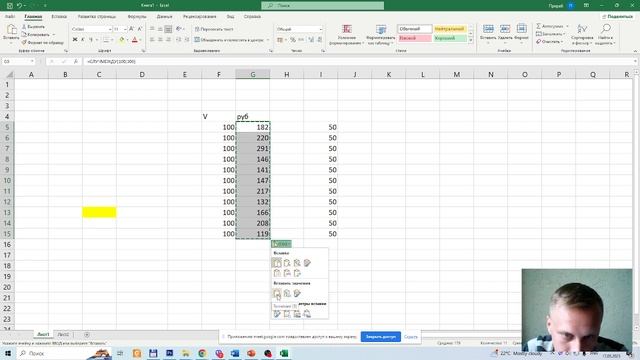Click the yellow-filled cell C13
640x360 pixels.
coord(99,212)
